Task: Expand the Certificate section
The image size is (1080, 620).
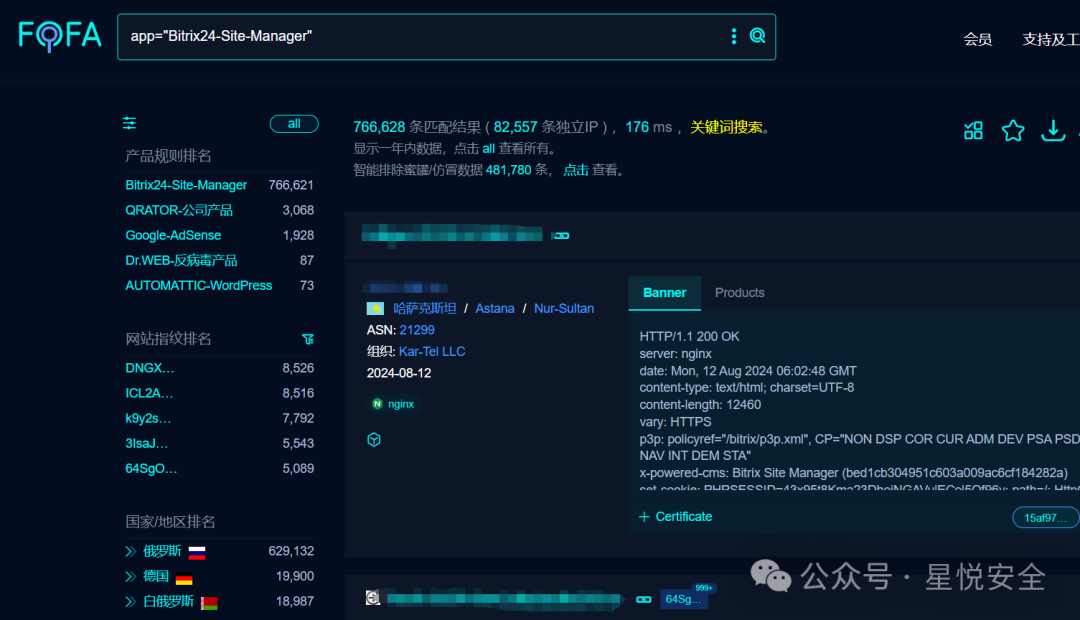Action: (676, 517)
